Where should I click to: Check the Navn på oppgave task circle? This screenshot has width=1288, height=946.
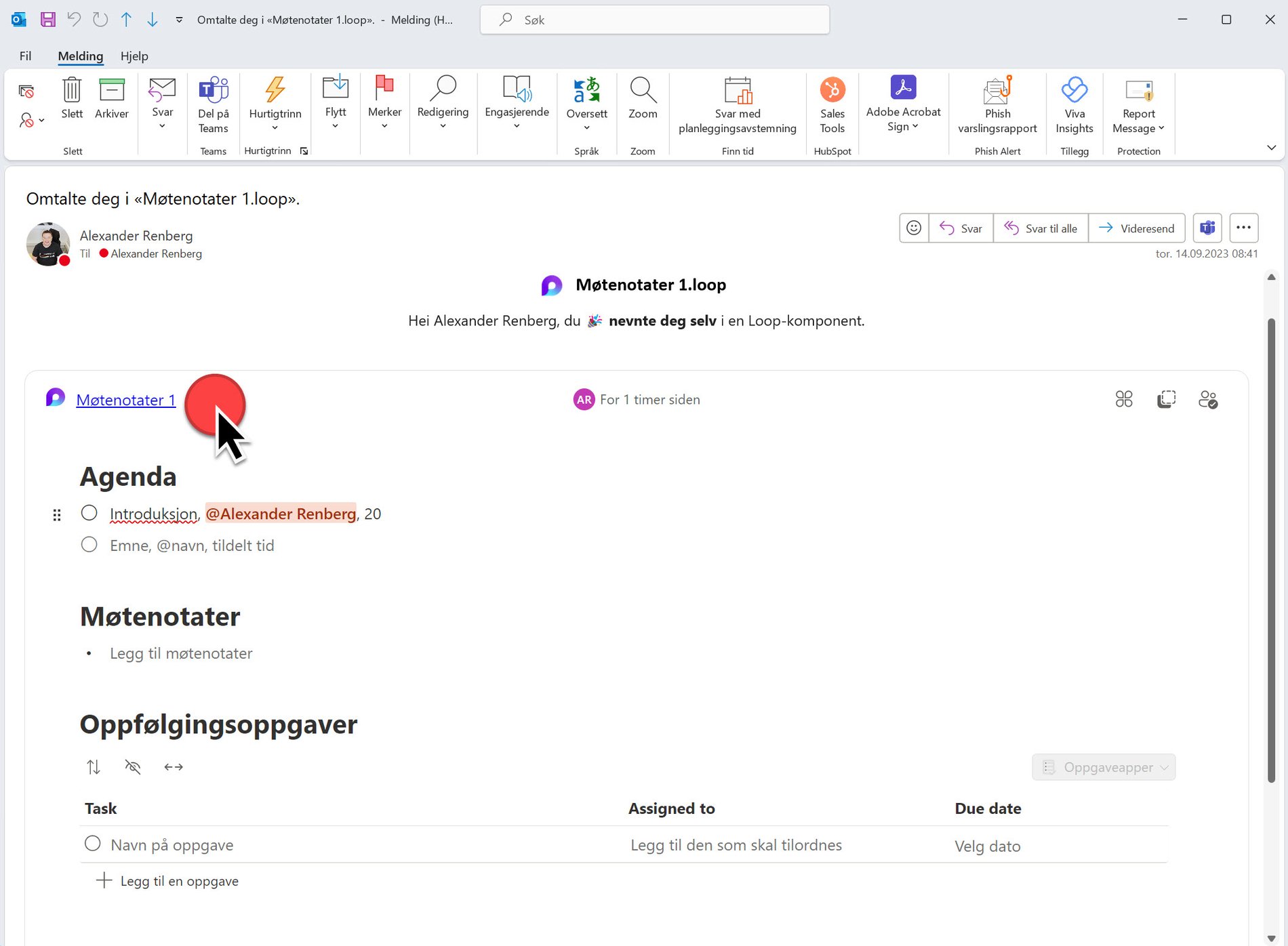point(92,844)
